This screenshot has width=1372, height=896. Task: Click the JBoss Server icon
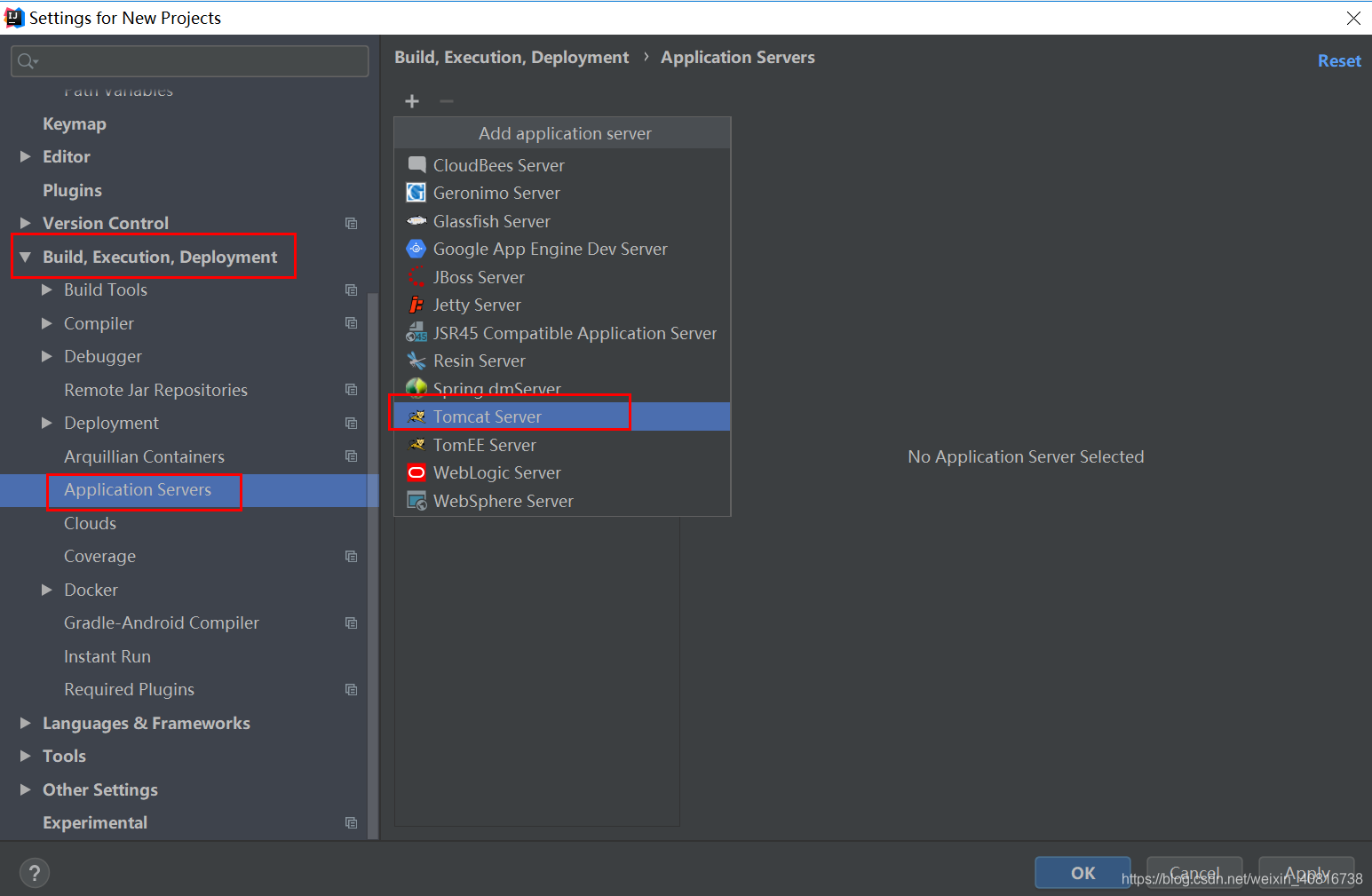click(416, 277)
